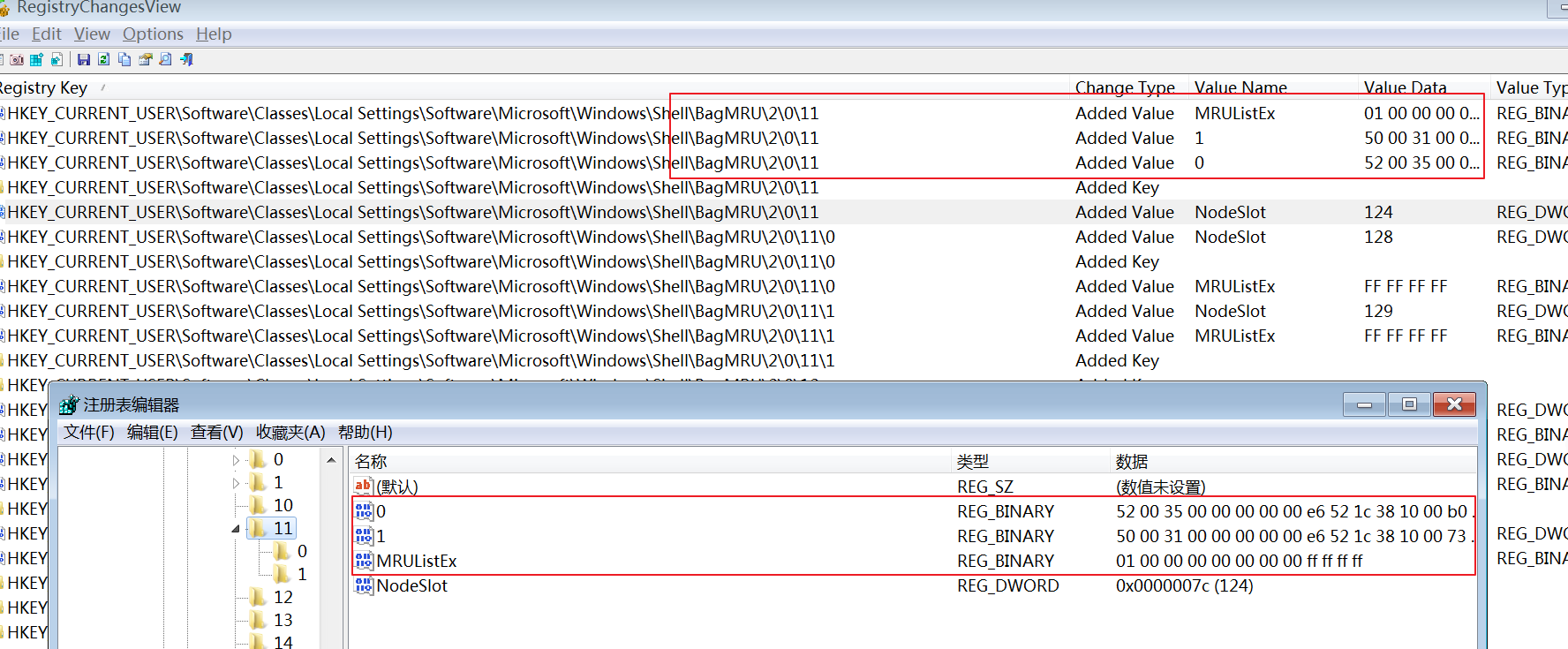Open the View menu in RegistryChangesView
Screen dimensions: 1568x649
point(92,34)
